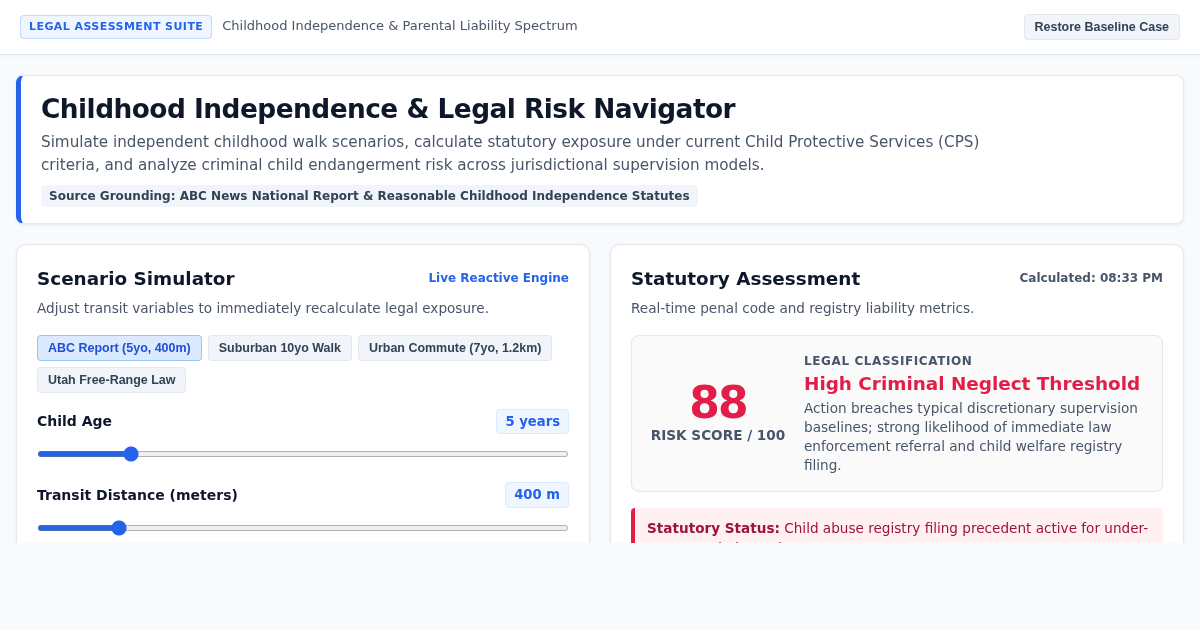Click the Statutory Status alert banner
This screenshot has height=630, width=1200.
(x=897, y=526)
